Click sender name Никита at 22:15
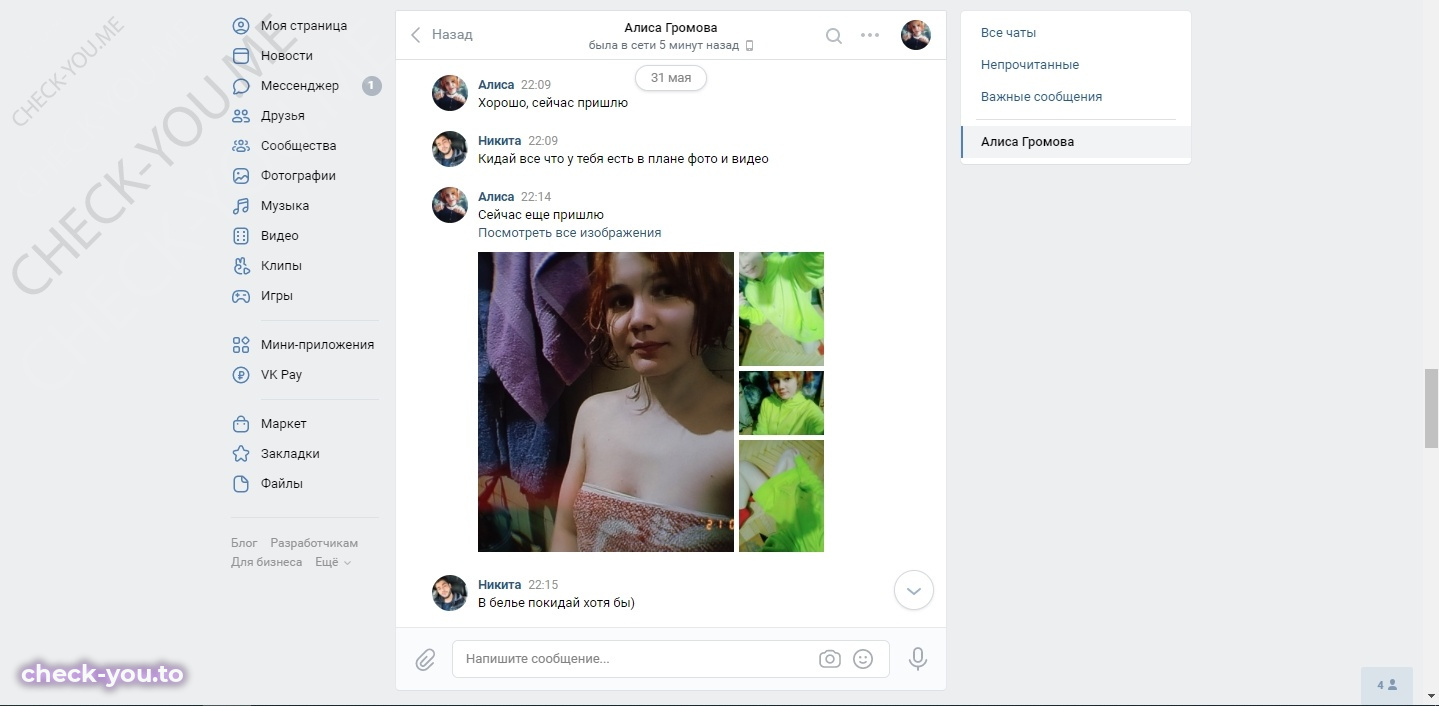The image size is (1439, 706). coord(500,585)
